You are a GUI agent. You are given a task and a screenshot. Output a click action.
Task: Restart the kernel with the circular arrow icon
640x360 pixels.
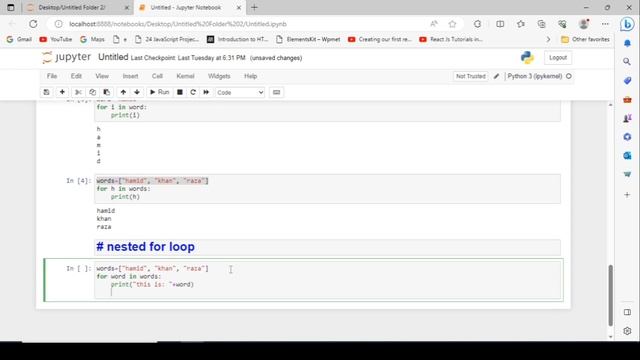(x=193, y=92)
